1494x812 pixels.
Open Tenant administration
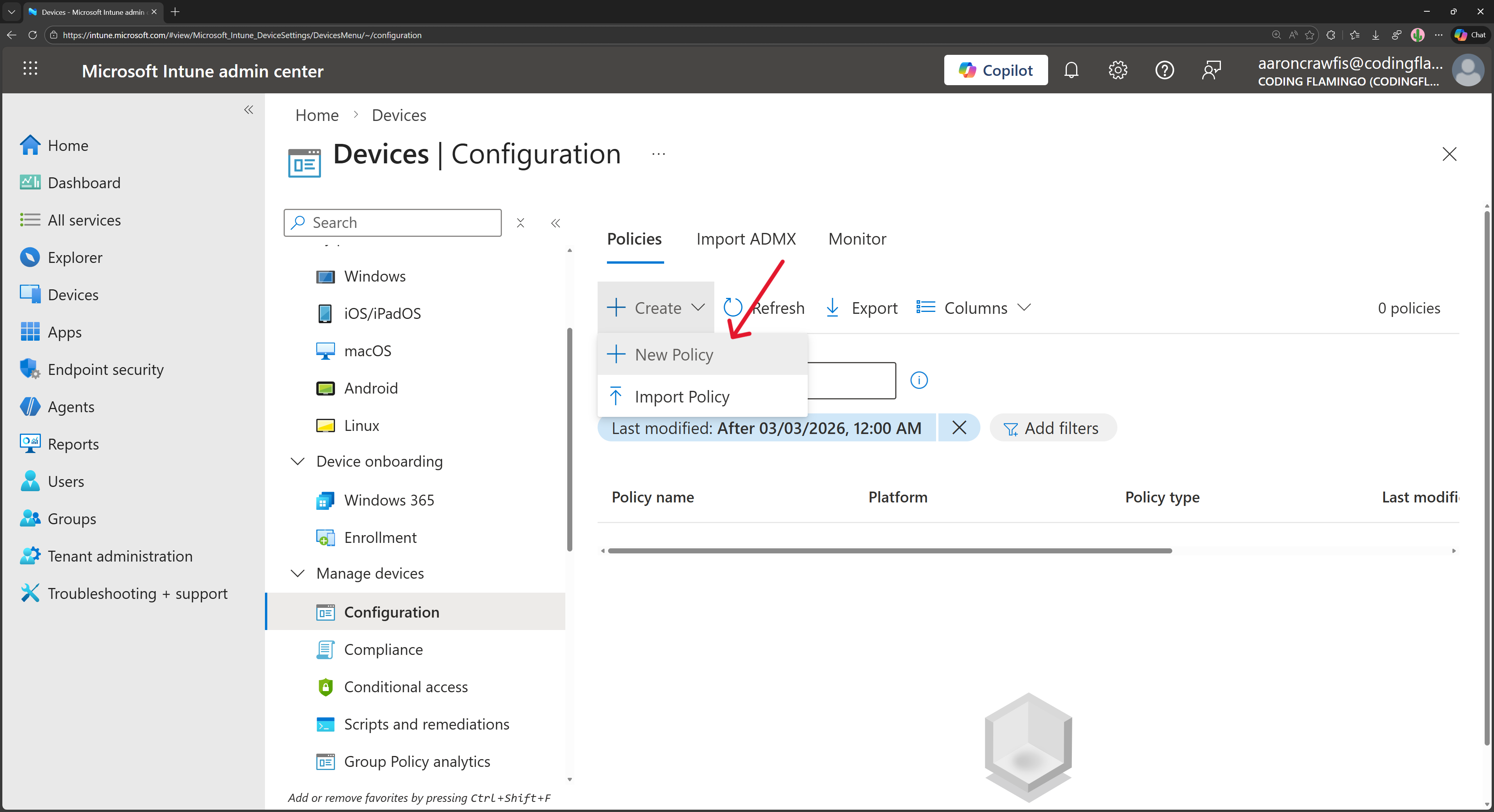click(119, 556)
